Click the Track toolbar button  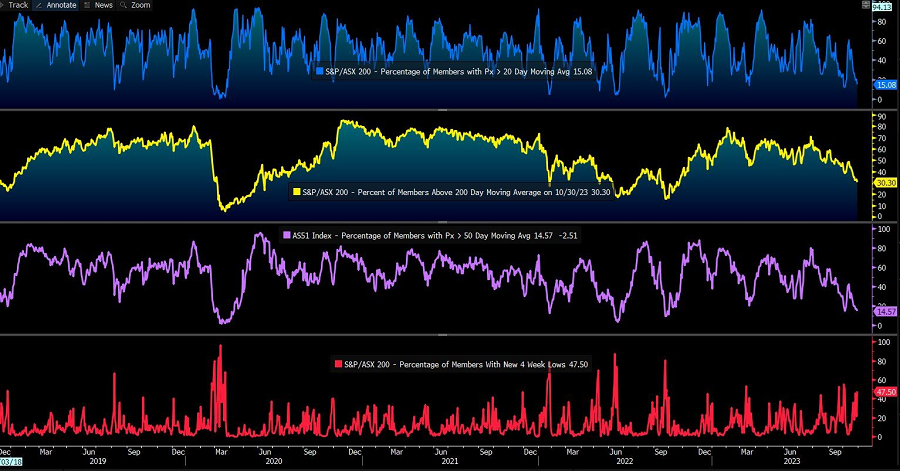18,5
